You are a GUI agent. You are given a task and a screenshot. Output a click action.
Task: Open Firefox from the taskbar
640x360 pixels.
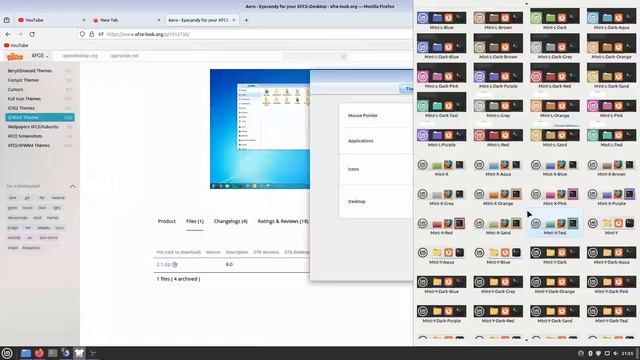39,353
